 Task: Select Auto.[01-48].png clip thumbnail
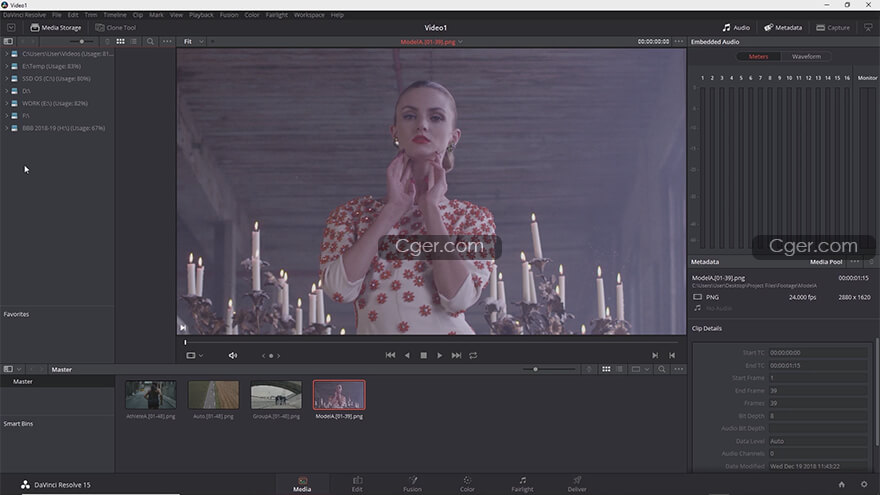click(213, 395)
